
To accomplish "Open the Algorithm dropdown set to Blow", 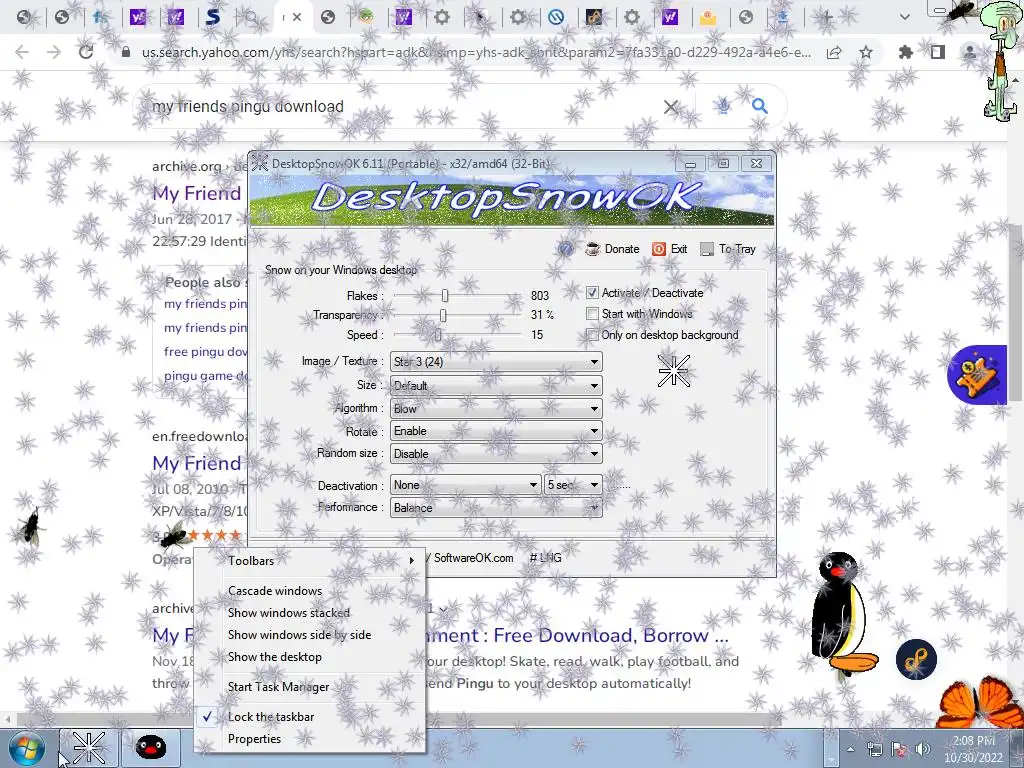I will (x=496, y=409).
